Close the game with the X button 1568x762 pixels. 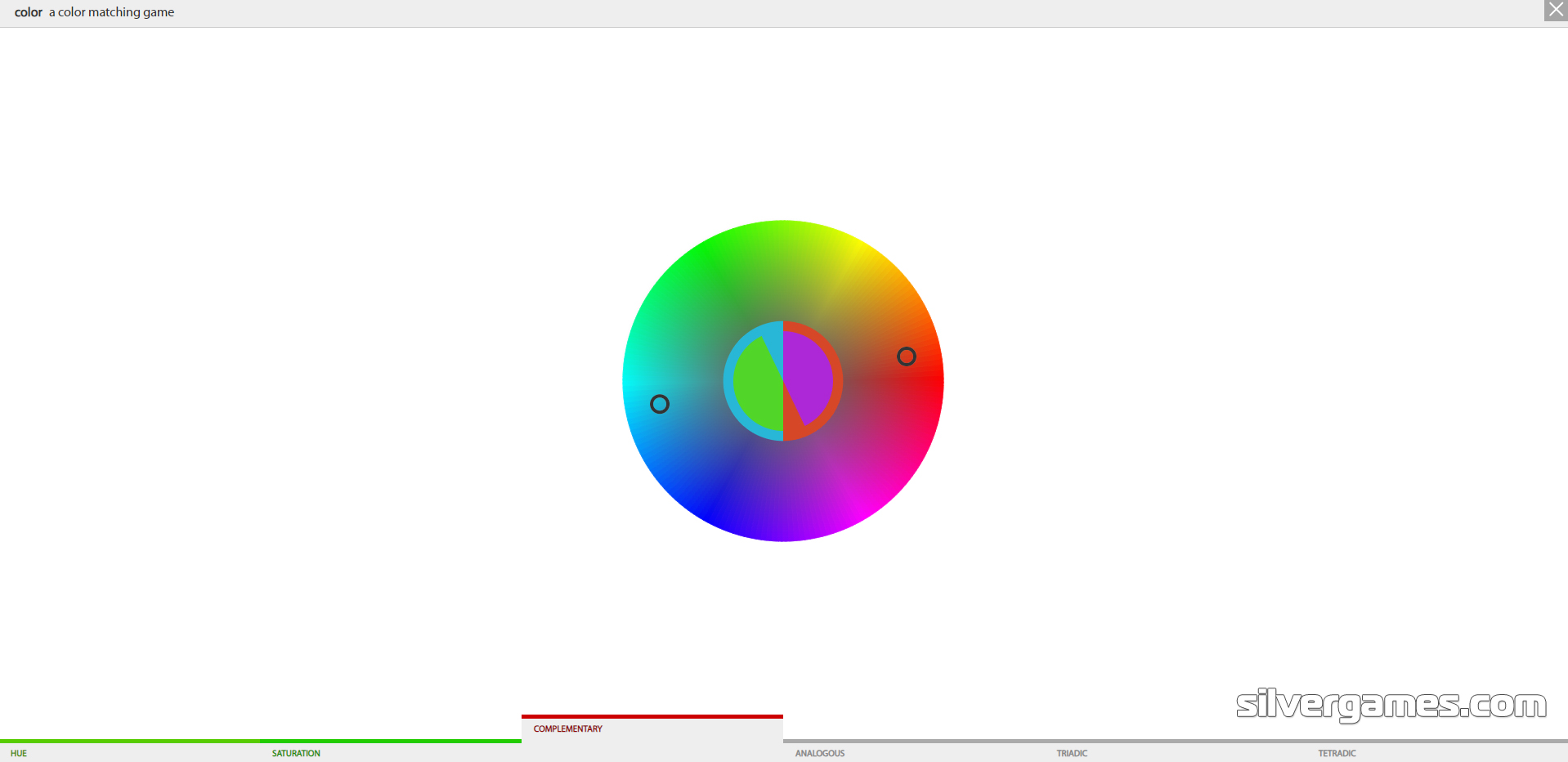[x=1556, y=10]
